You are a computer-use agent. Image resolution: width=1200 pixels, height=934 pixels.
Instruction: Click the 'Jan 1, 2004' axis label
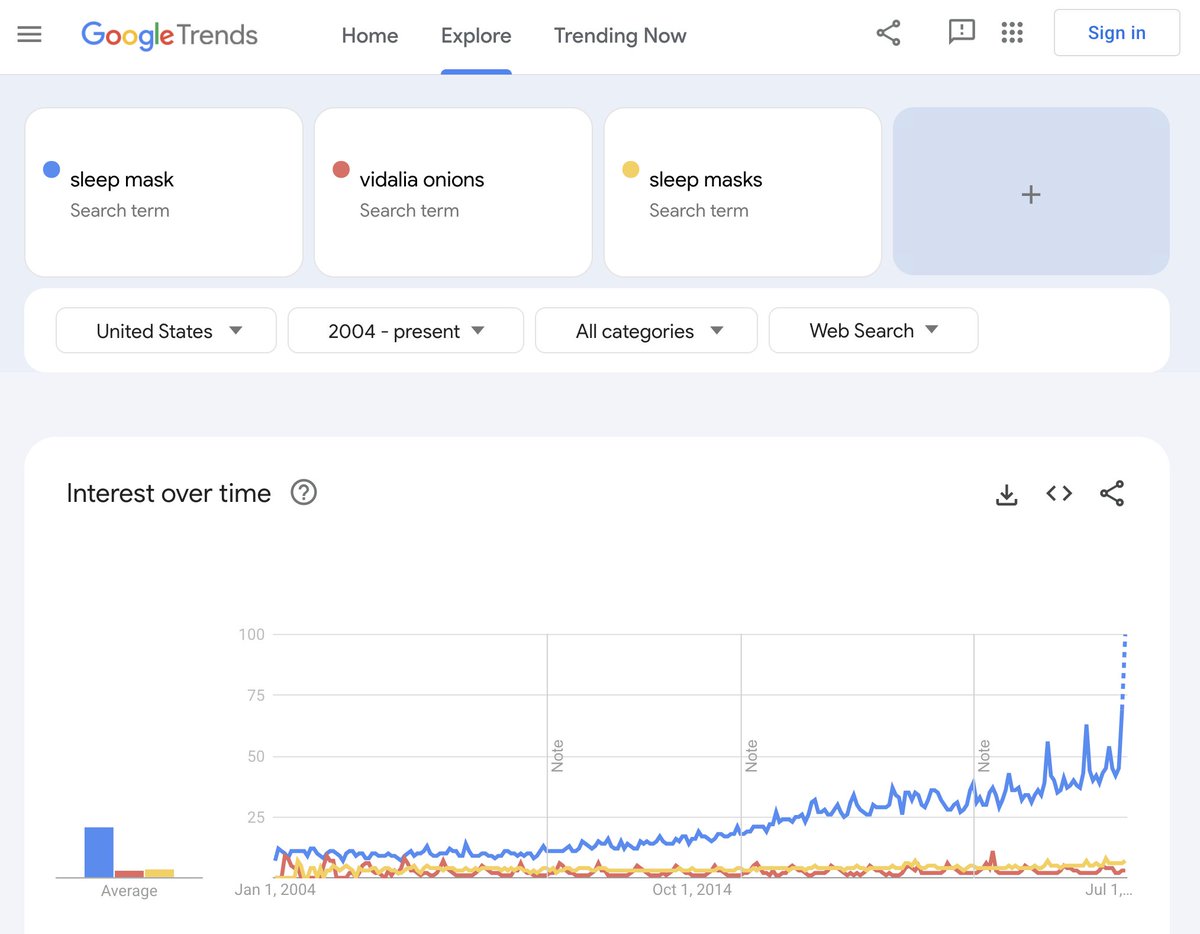point(275,889)
